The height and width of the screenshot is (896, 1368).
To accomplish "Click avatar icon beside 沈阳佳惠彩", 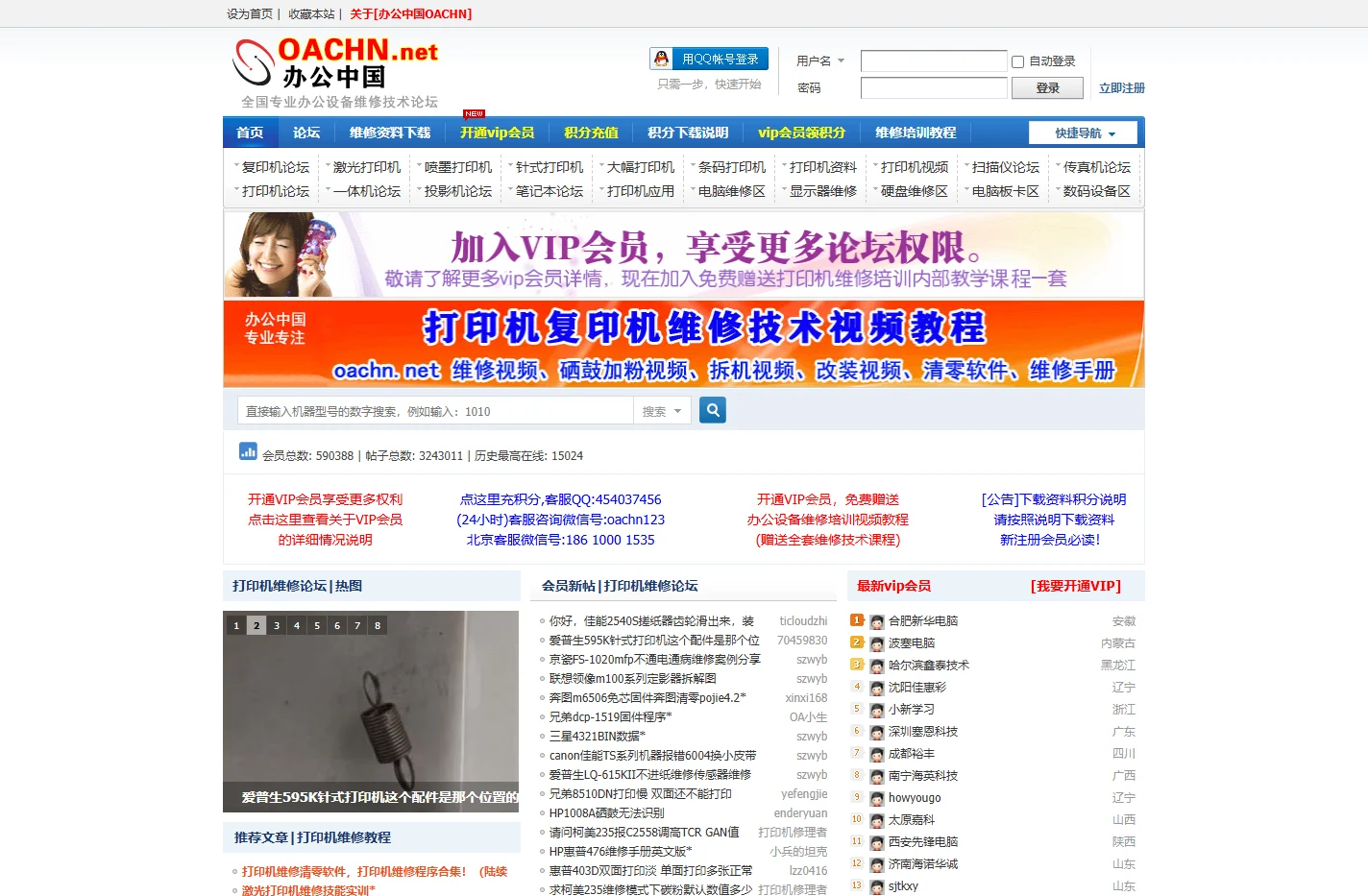I will tap(876, 689).
